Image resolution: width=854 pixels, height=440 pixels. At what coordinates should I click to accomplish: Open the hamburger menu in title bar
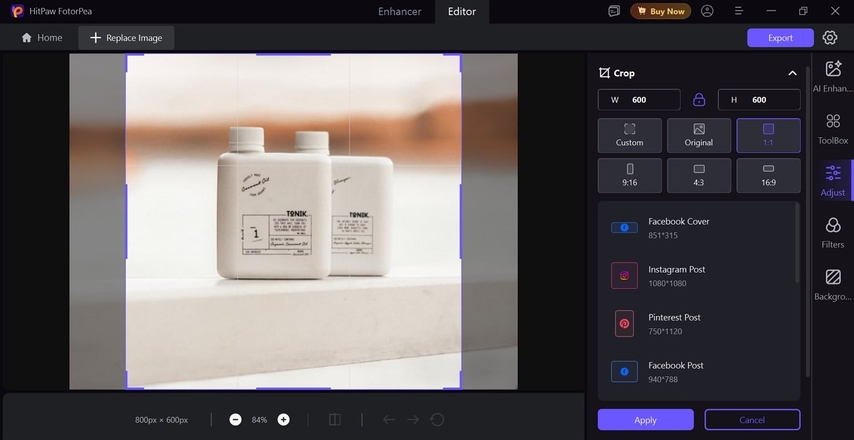[x=739, y=11]
